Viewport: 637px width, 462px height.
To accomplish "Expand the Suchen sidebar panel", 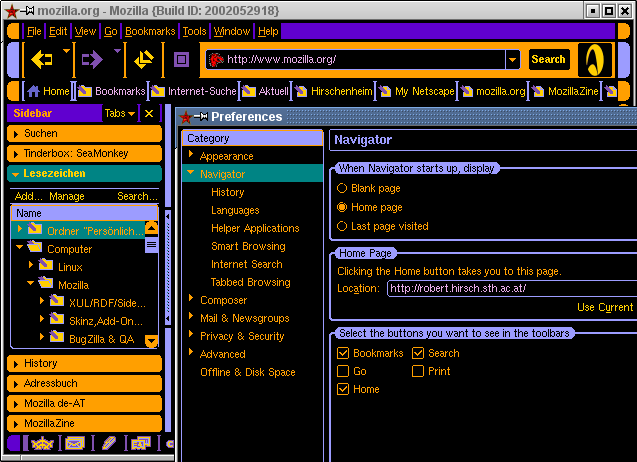I will (x=84, y=133).
